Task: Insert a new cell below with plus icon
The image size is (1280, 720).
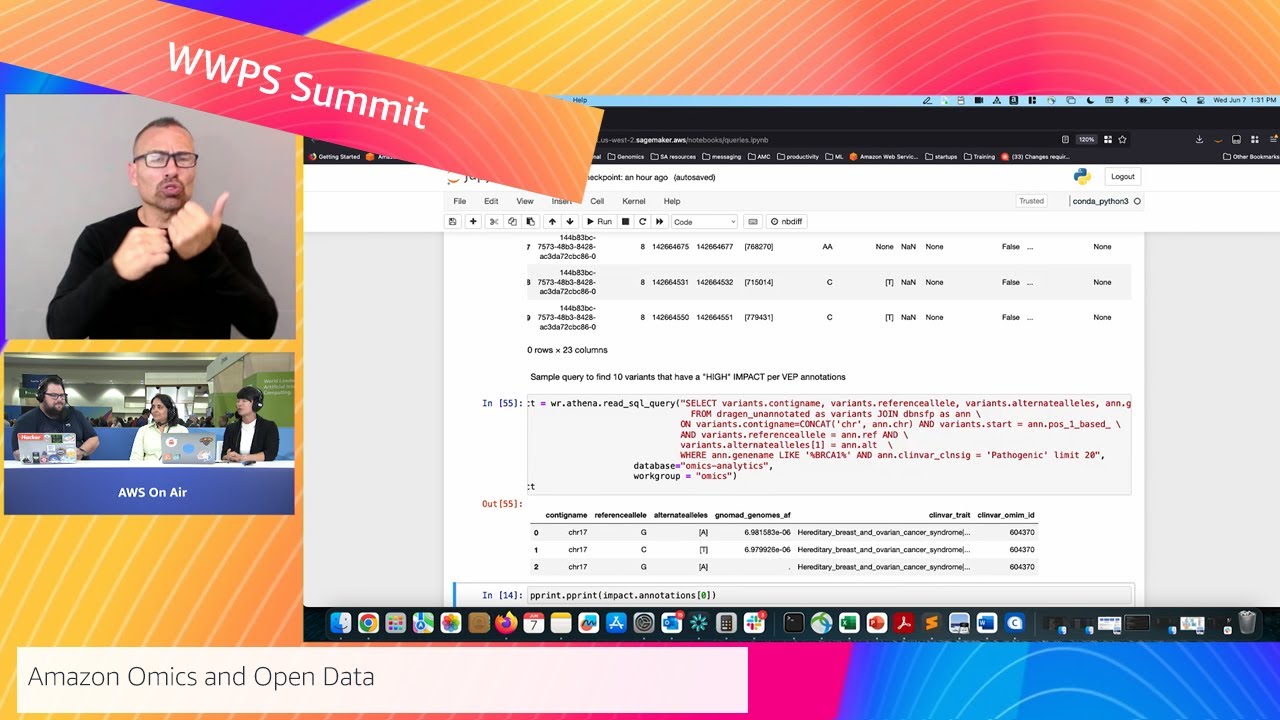Action: [473, 222]
